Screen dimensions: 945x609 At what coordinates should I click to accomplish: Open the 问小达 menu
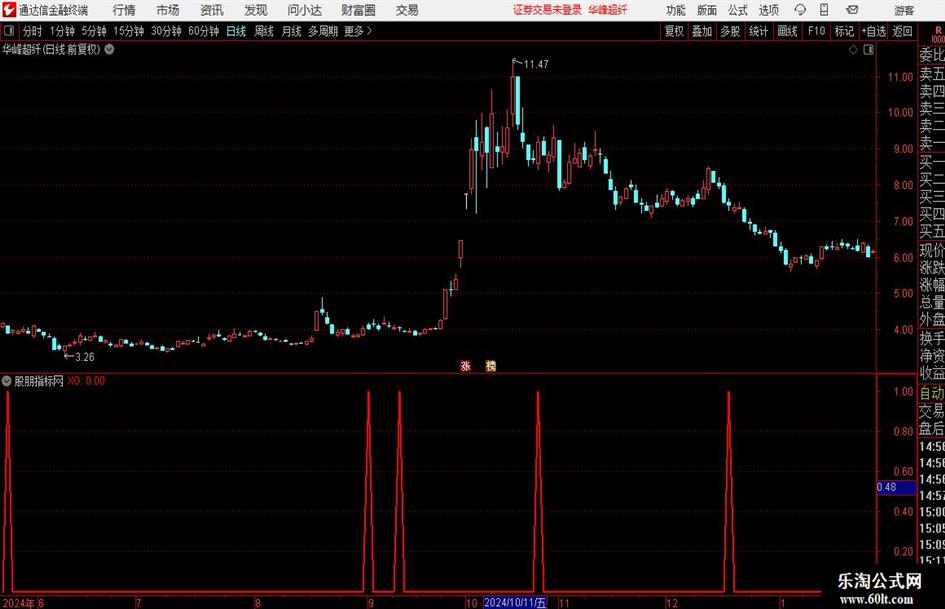pyautogui.click(x=304, y=10)
